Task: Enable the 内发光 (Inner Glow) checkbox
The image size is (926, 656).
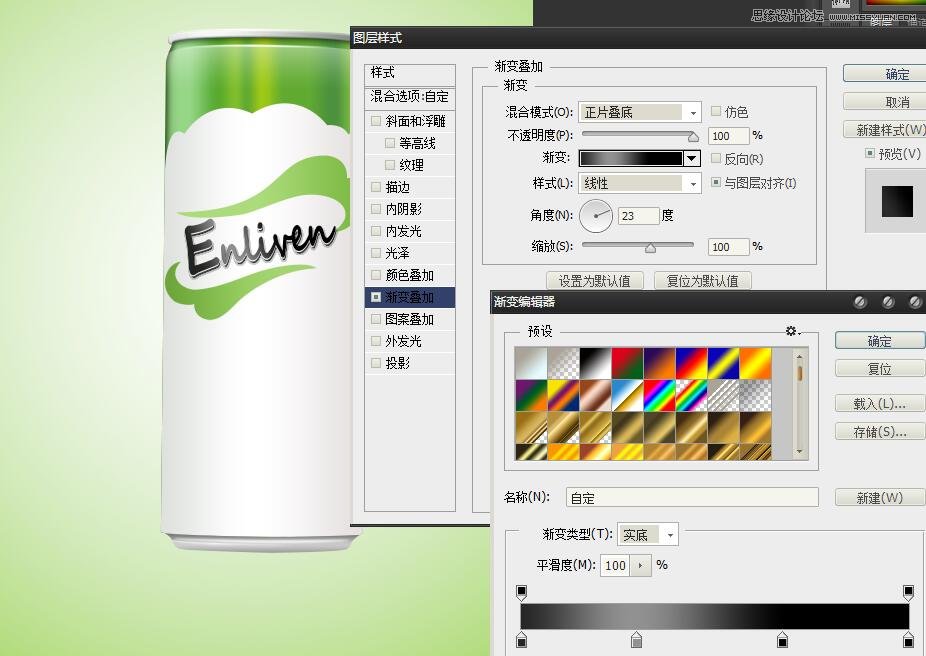Action: [x=376, y=231]
